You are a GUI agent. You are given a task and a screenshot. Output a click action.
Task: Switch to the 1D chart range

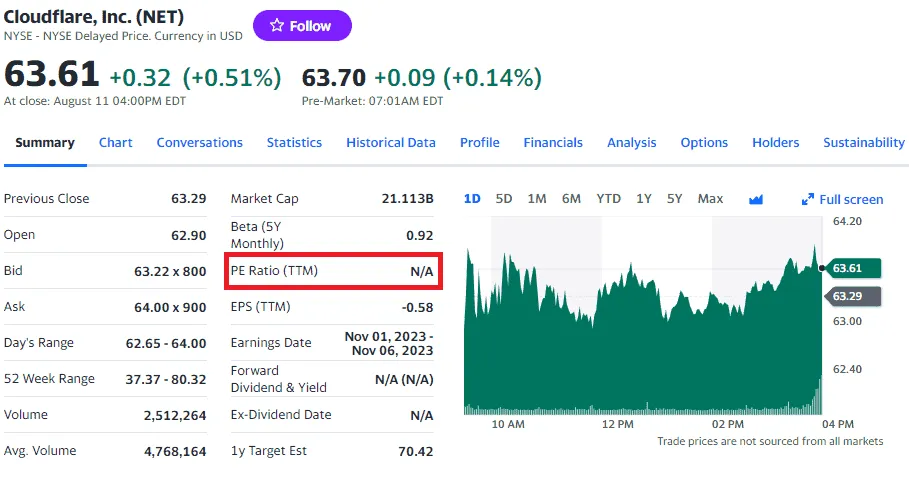[x=472, y=199]
